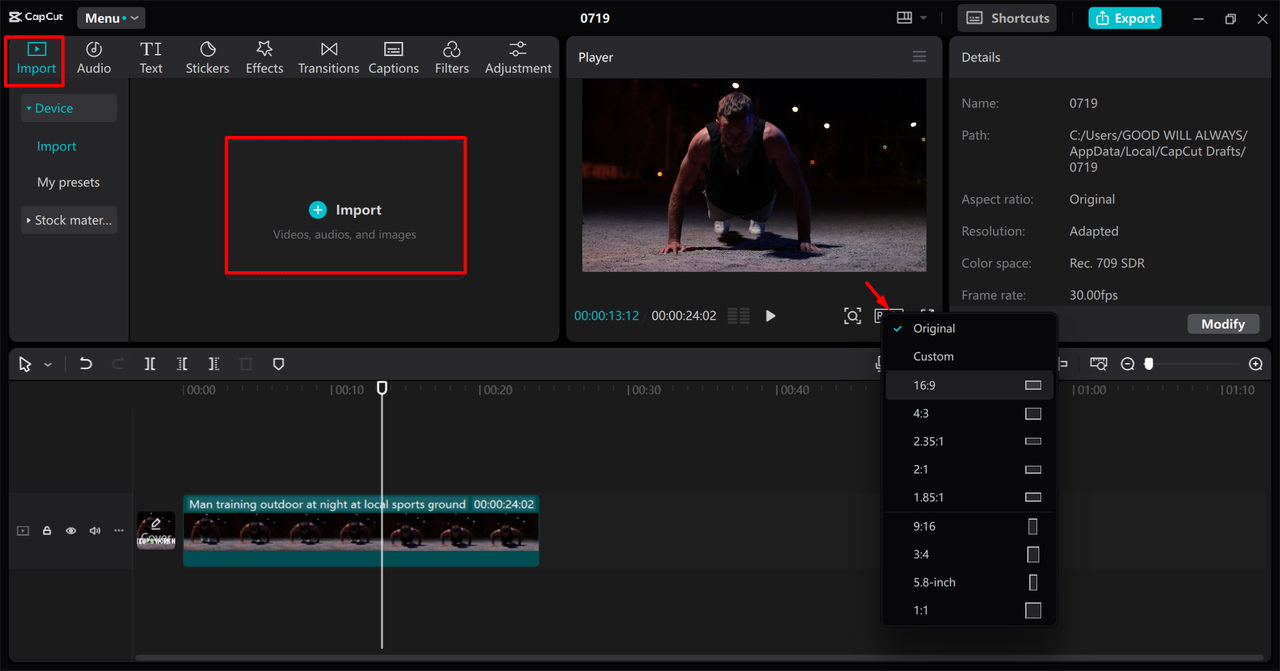Pick the 1.85:1 aspect ratio
Viewport: 1280px width, 671px height.
(x=969, y=497)
